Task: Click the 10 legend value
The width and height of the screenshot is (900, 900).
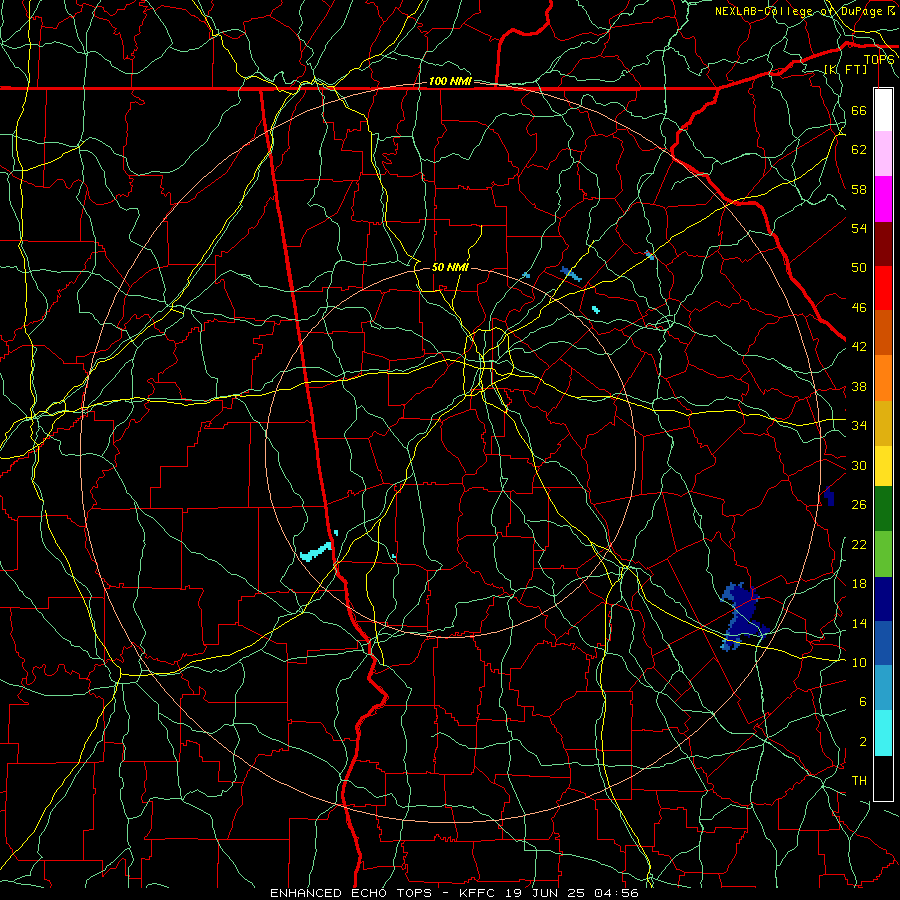Action: (859, 663)
